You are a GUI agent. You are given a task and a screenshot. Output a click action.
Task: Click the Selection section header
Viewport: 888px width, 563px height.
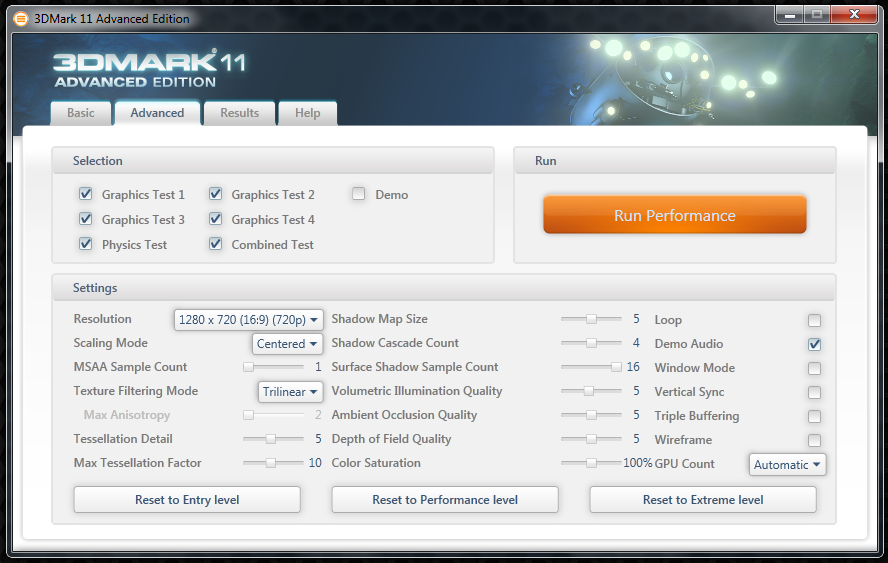tap(273, 161)
